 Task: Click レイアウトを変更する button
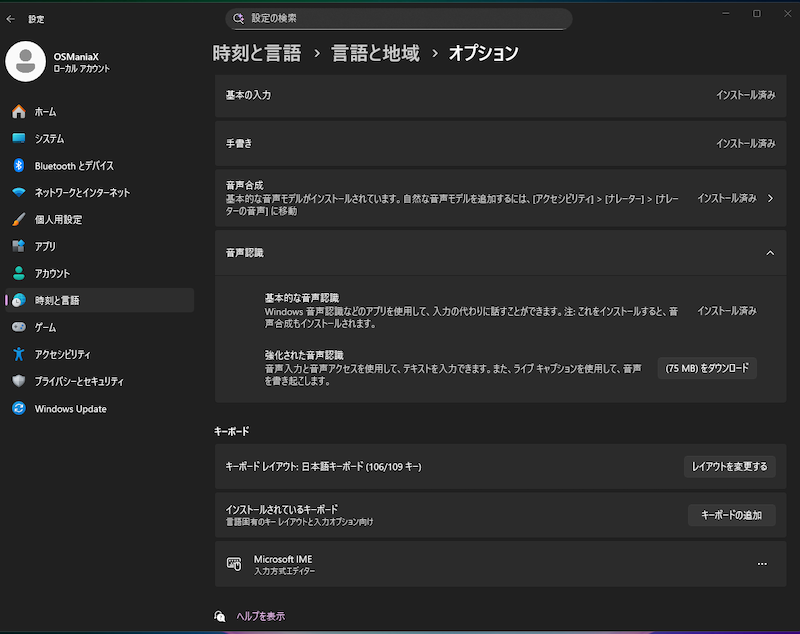[730, 466]
